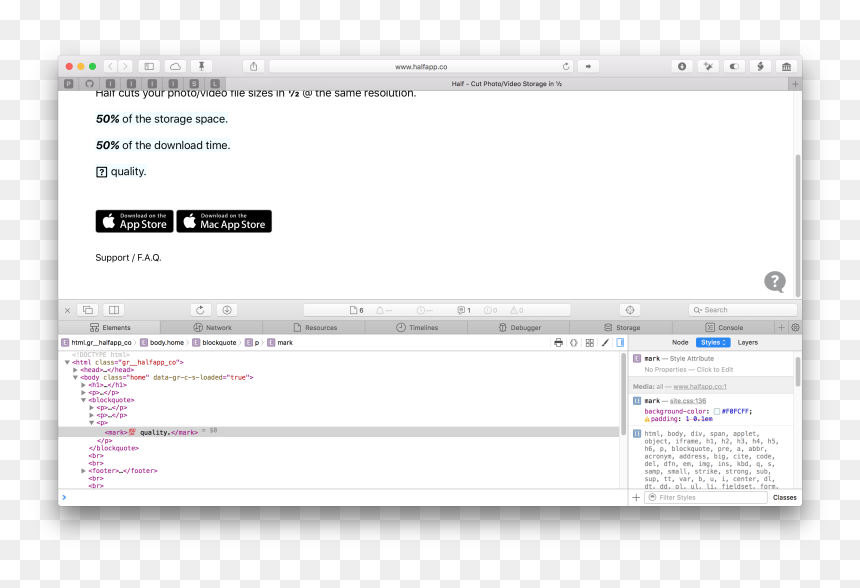The width and height of the screenshot is (860, 588).
Task: Switch to the Network tab
Action: [x=212, y=327]
